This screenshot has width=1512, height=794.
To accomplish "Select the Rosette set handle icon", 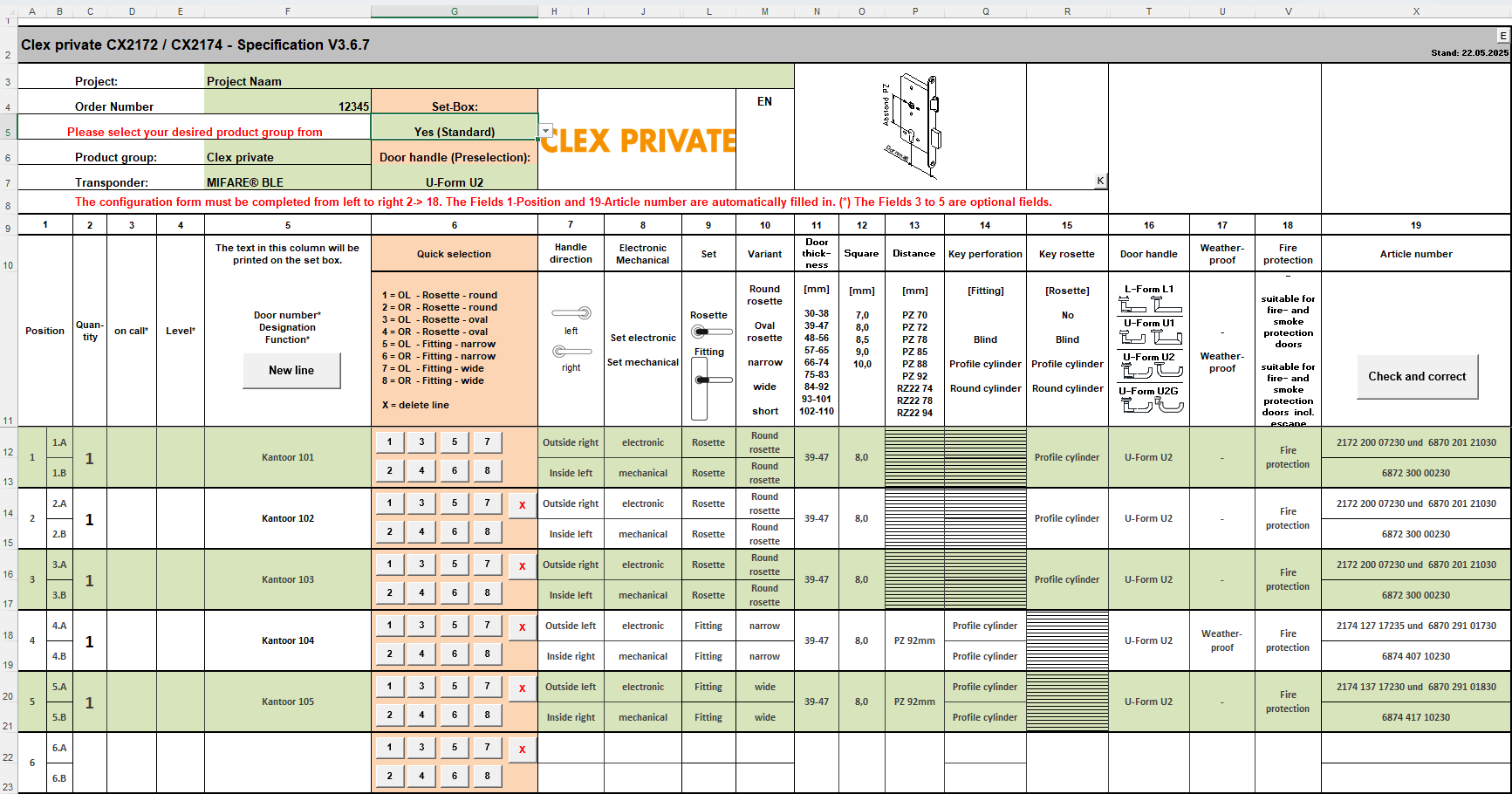I will pos(711,332).
